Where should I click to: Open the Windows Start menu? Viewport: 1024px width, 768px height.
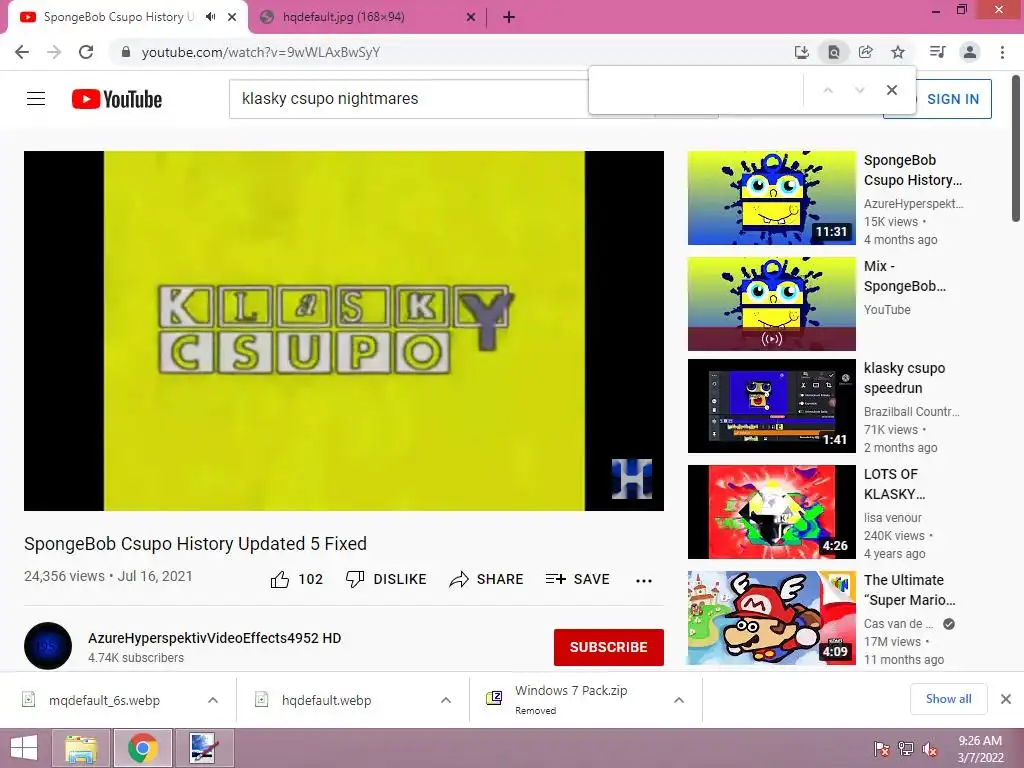click(24, 748)
